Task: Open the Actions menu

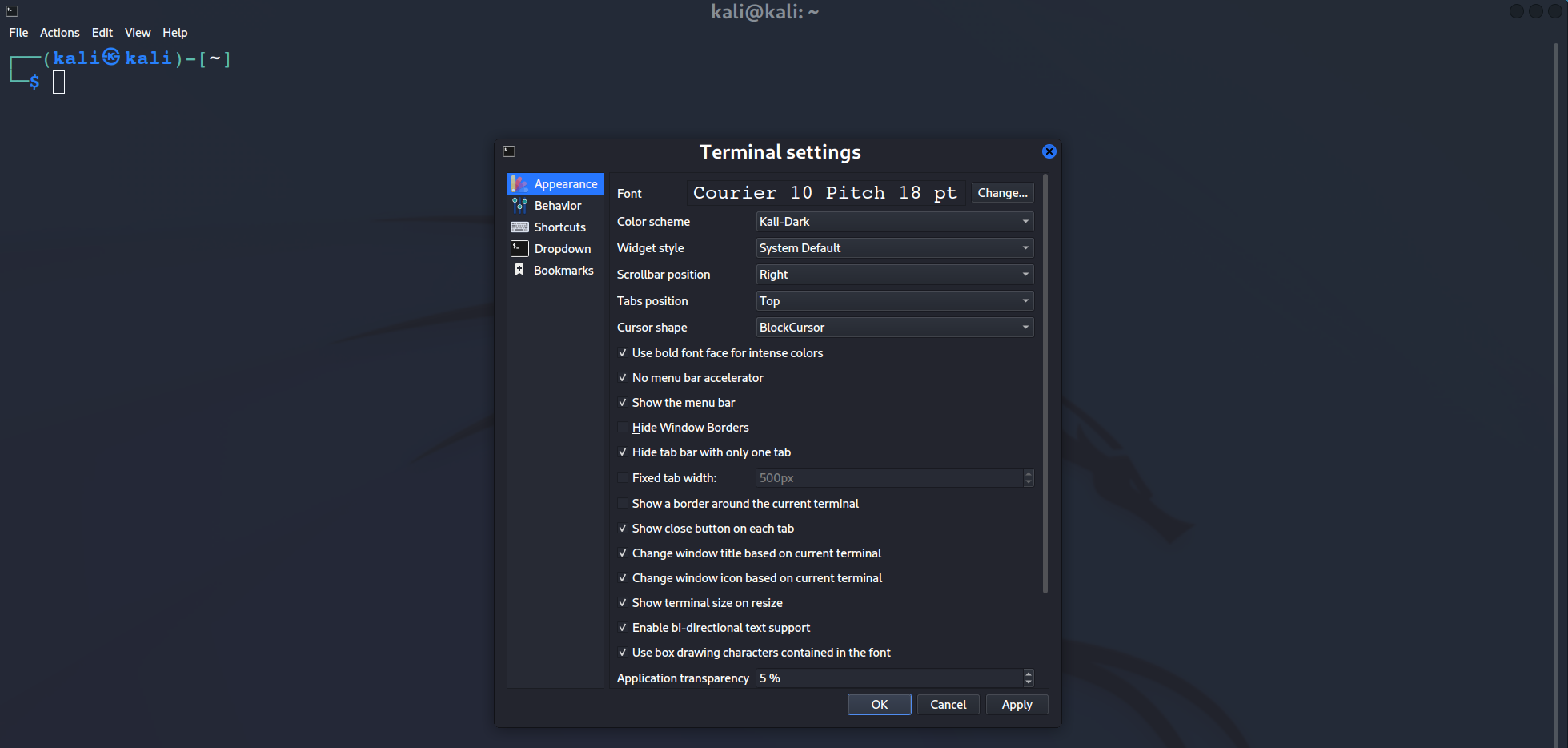Action: point(60,33)
